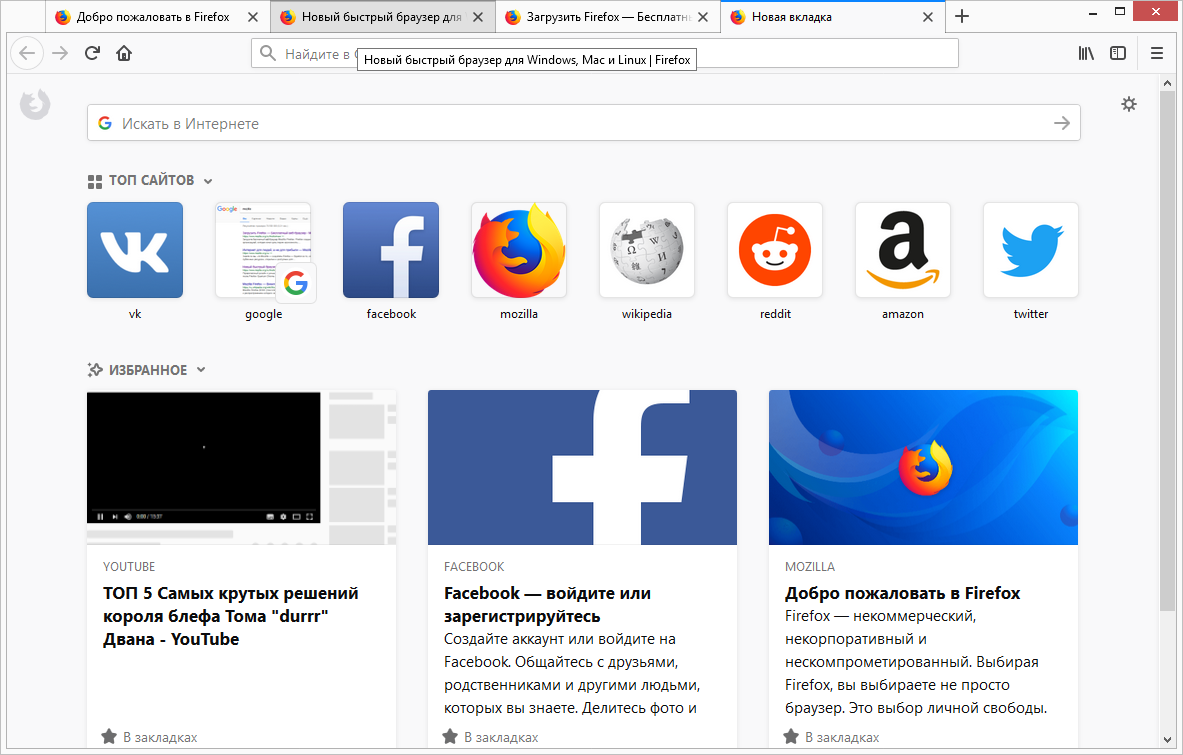Collapse the ИЗБРАННОЕ section

click(x=201, y=370)
